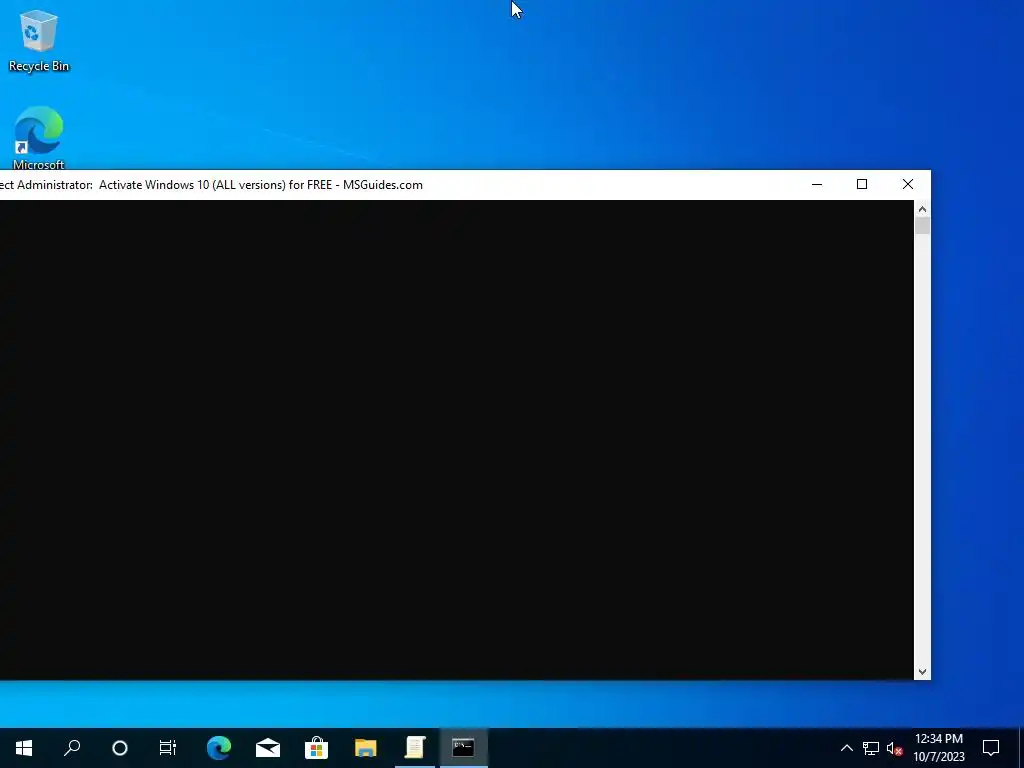This screenshot has height=768, width=1024.
Task: Open the clock showing 12:34 PM
Action: point(938,748)
